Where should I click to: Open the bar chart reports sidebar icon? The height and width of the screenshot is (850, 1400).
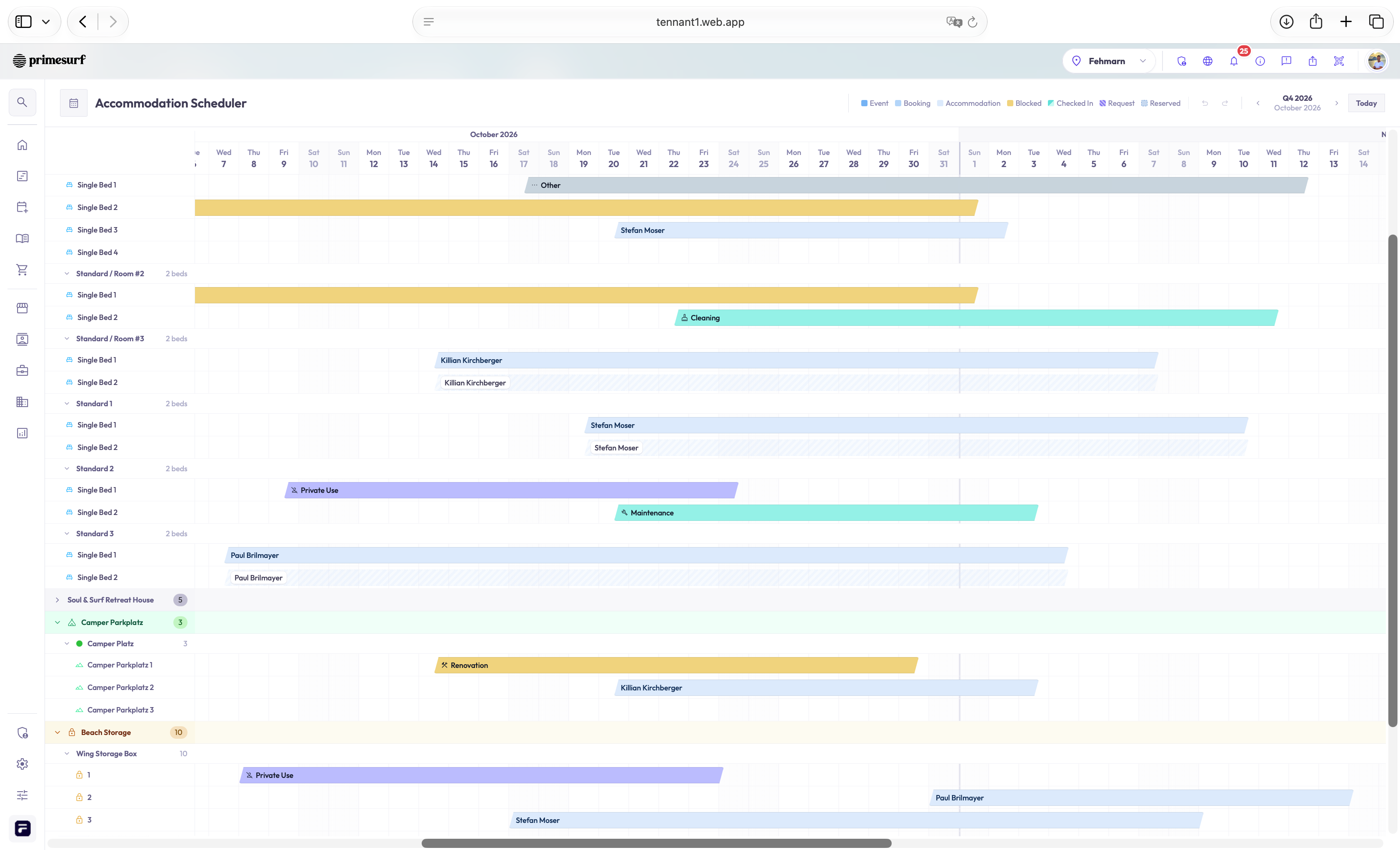22,433
